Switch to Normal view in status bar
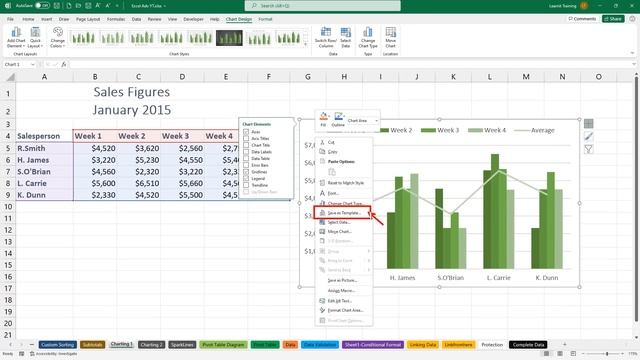 [x=546, y=353]
